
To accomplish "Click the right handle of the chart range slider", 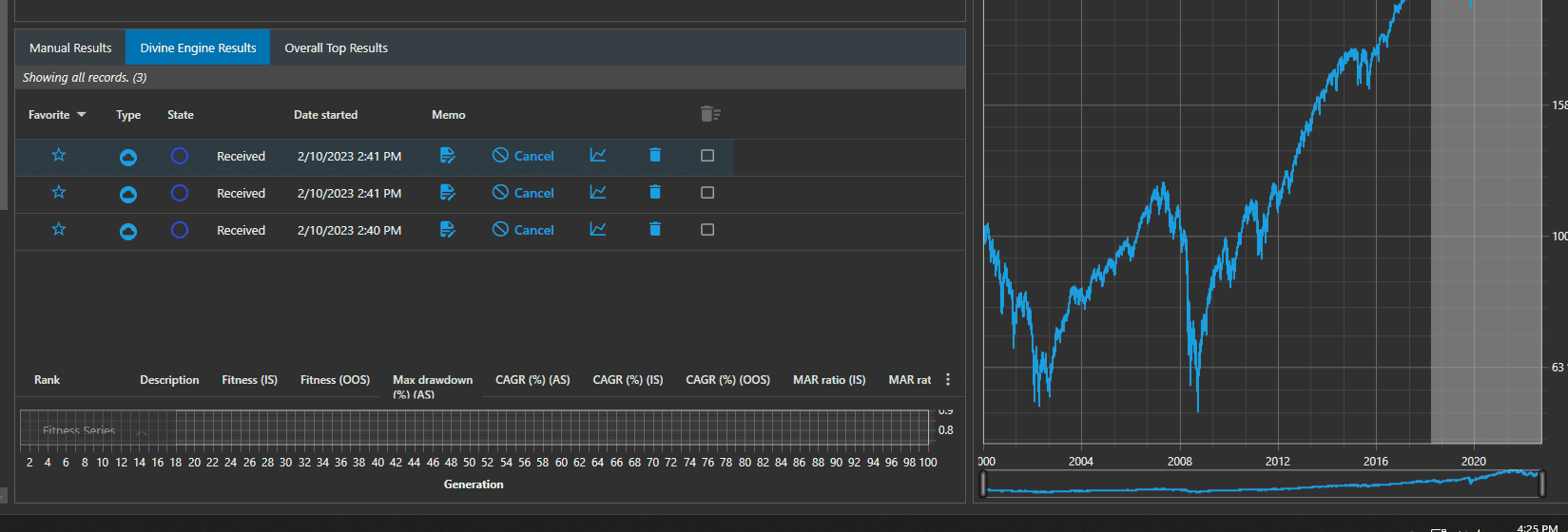I will 1541,484.
